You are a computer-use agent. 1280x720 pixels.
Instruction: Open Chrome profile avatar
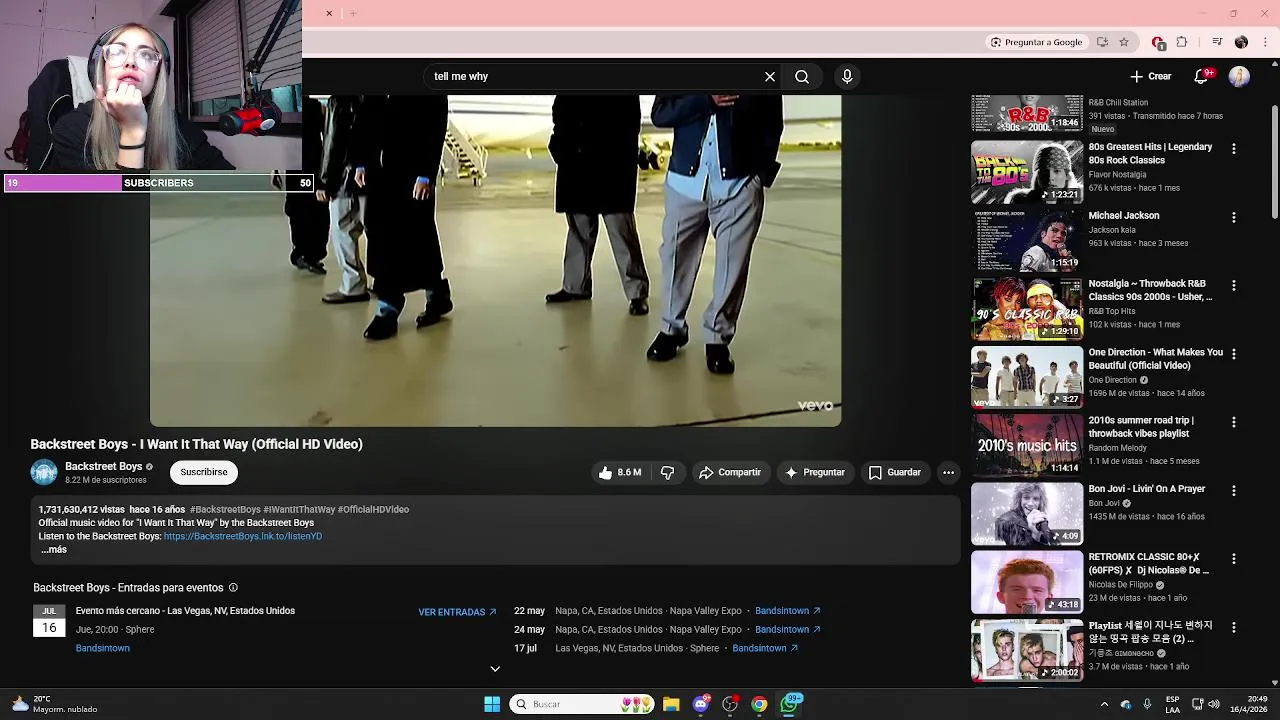tap(1241, 42)
